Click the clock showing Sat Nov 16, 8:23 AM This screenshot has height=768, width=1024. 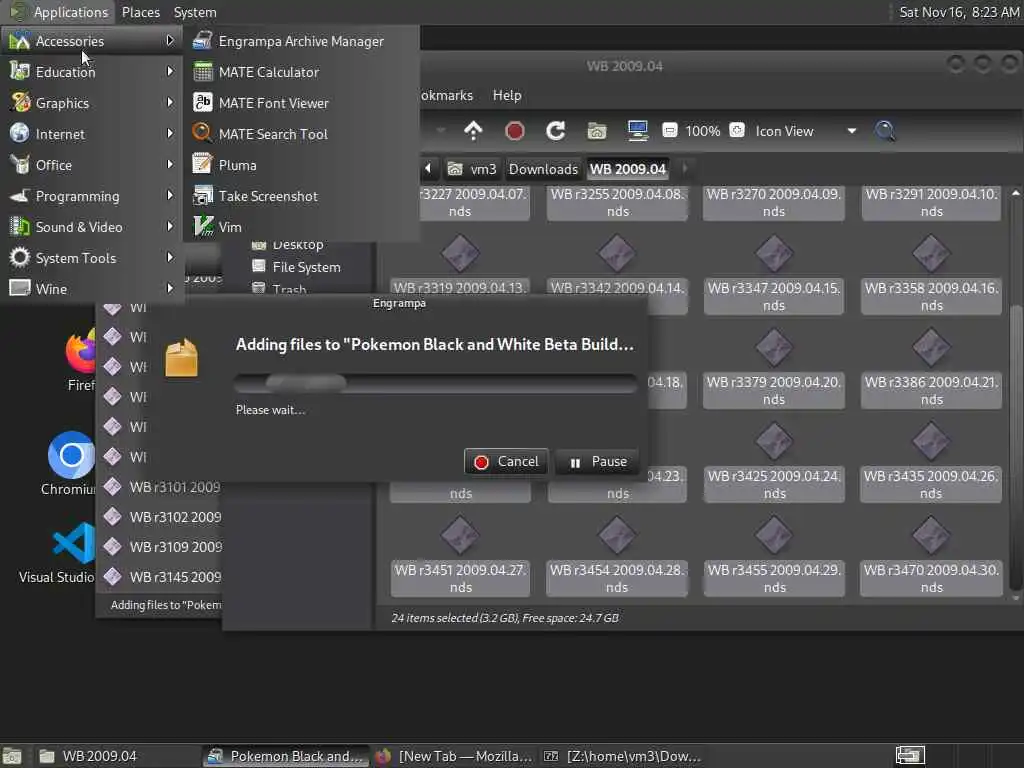(959, 12)
